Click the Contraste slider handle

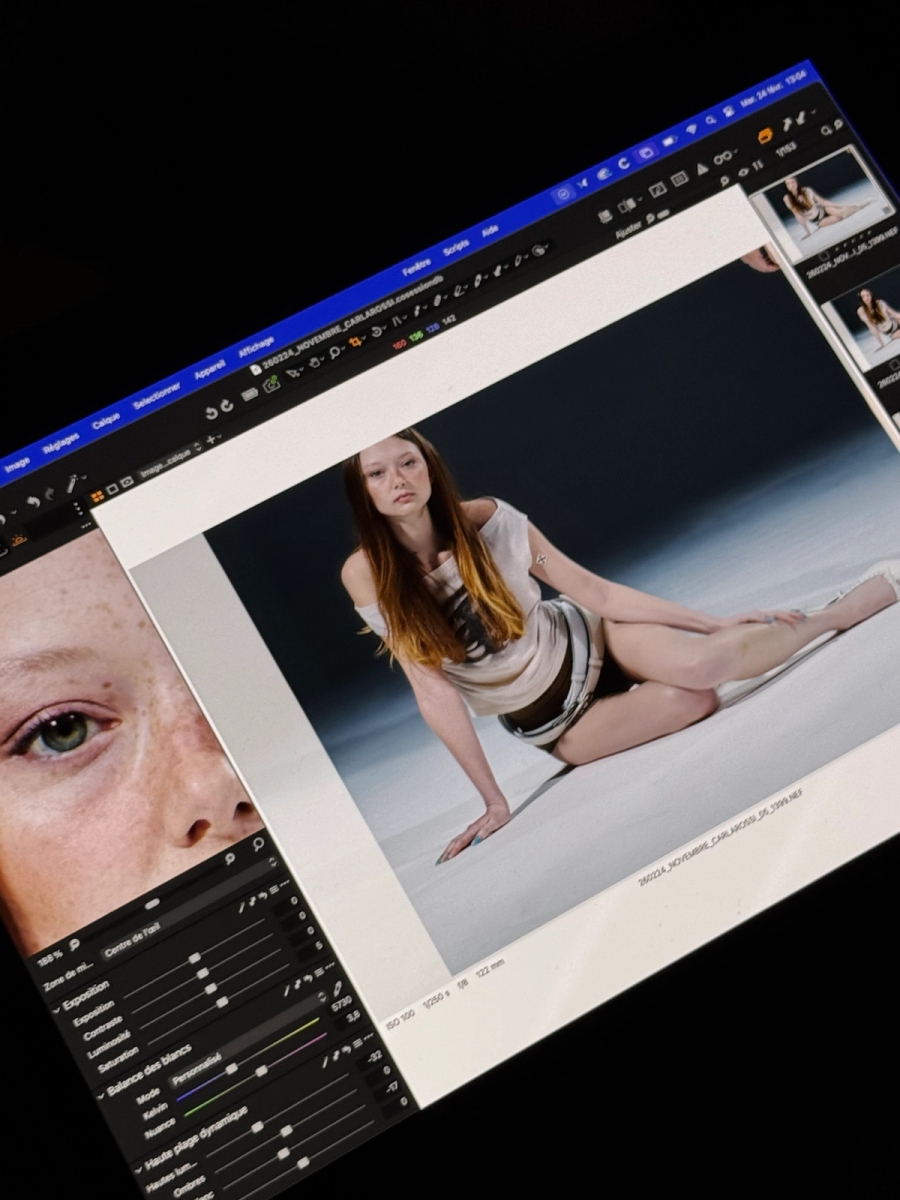click(x=202, y=972)
